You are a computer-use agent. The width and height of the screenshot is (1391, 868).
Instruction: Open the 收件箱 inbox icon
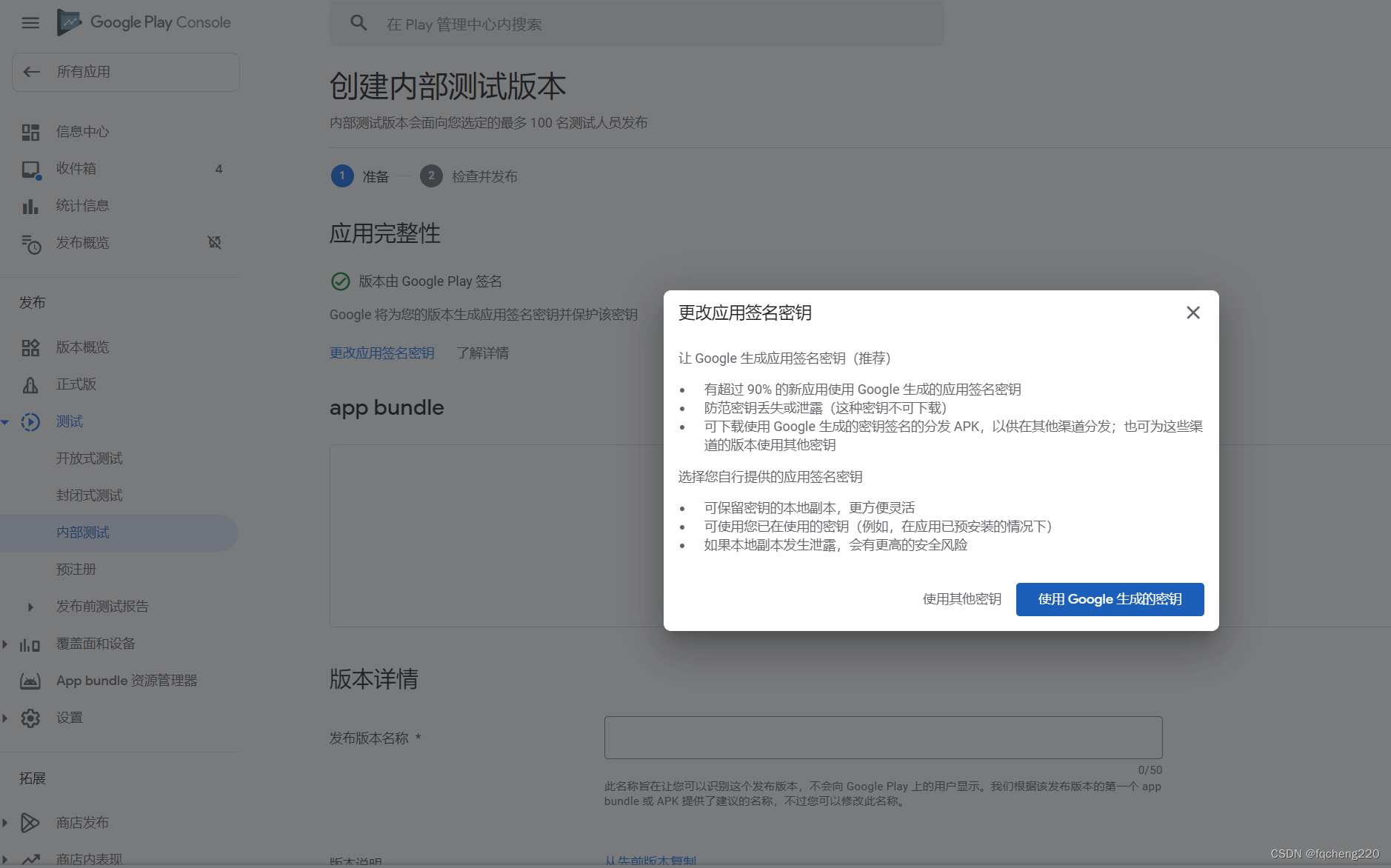click(x=30, y=168)
